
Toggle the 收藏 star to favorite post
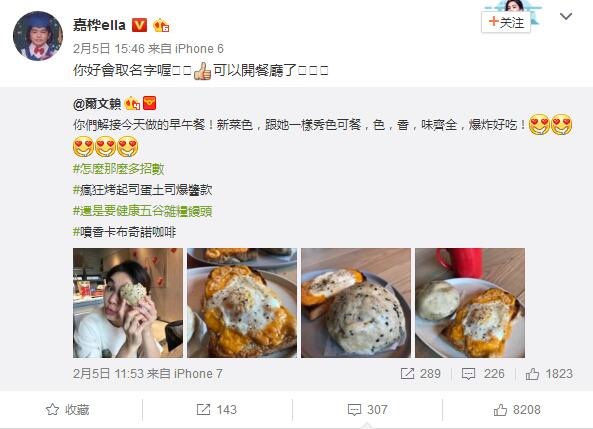tap(52, 409)
